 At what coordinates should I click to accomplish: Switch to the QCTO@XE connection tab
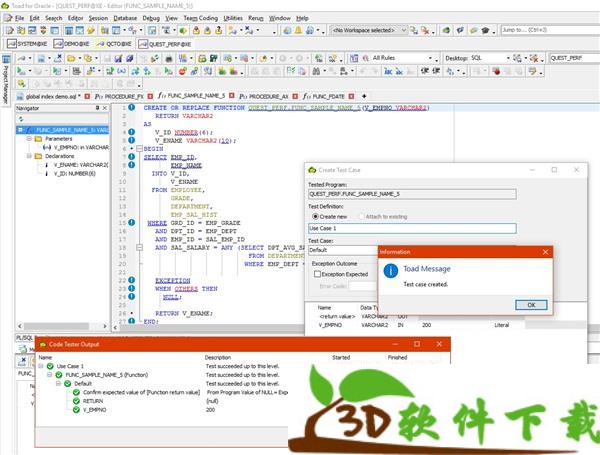114,44
